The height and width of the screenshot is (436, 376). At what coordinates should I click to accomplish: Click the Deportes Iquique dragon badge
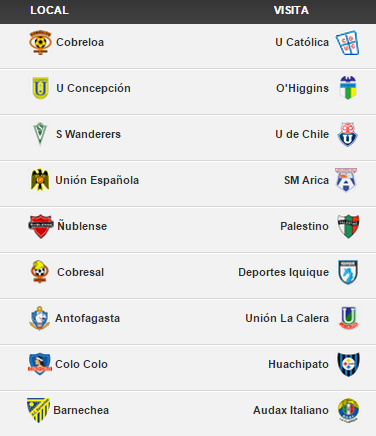tap(348, 272)
